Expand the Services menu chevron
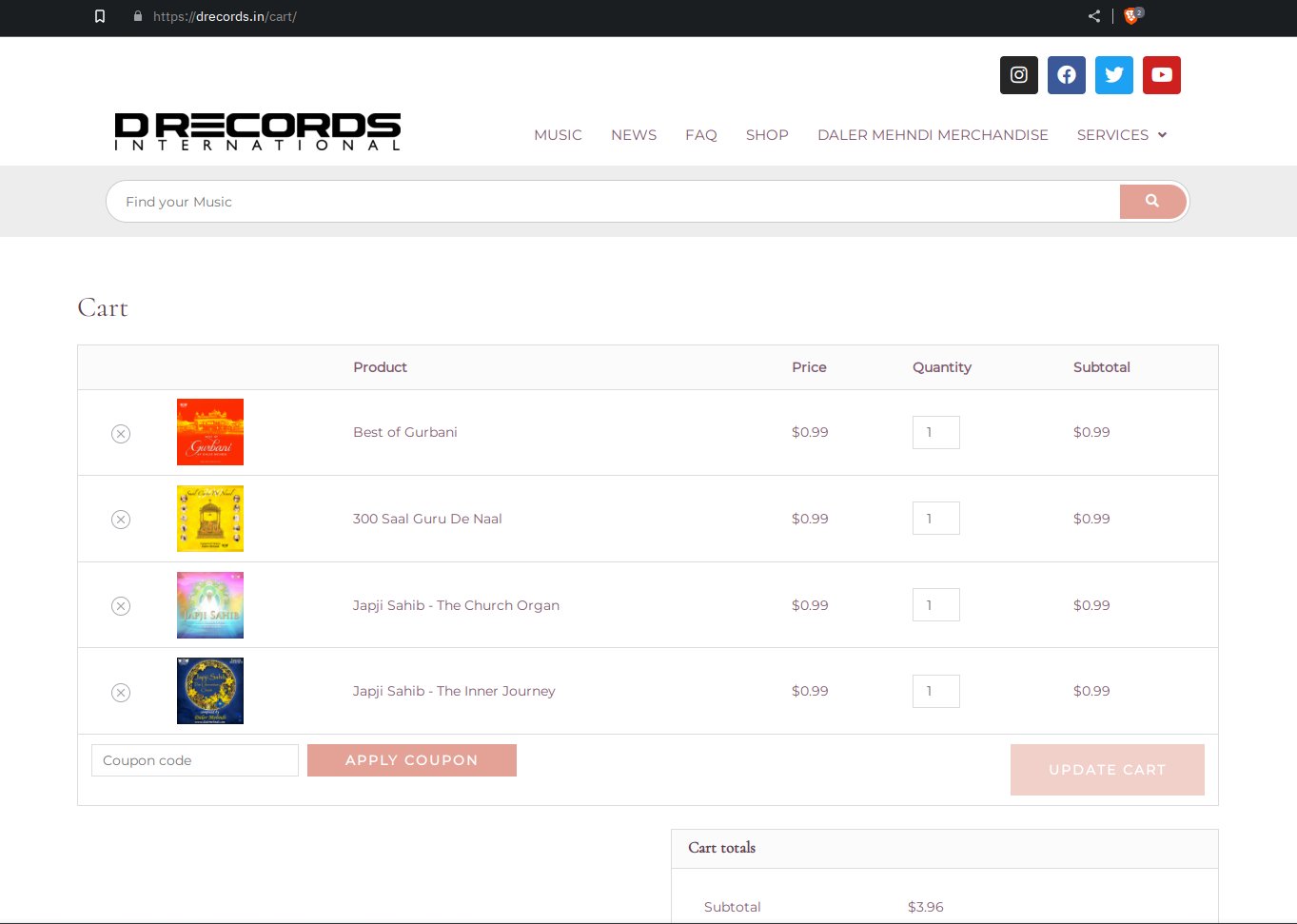Screen dimensions: 1297x924 click(x=1162, y=135)
